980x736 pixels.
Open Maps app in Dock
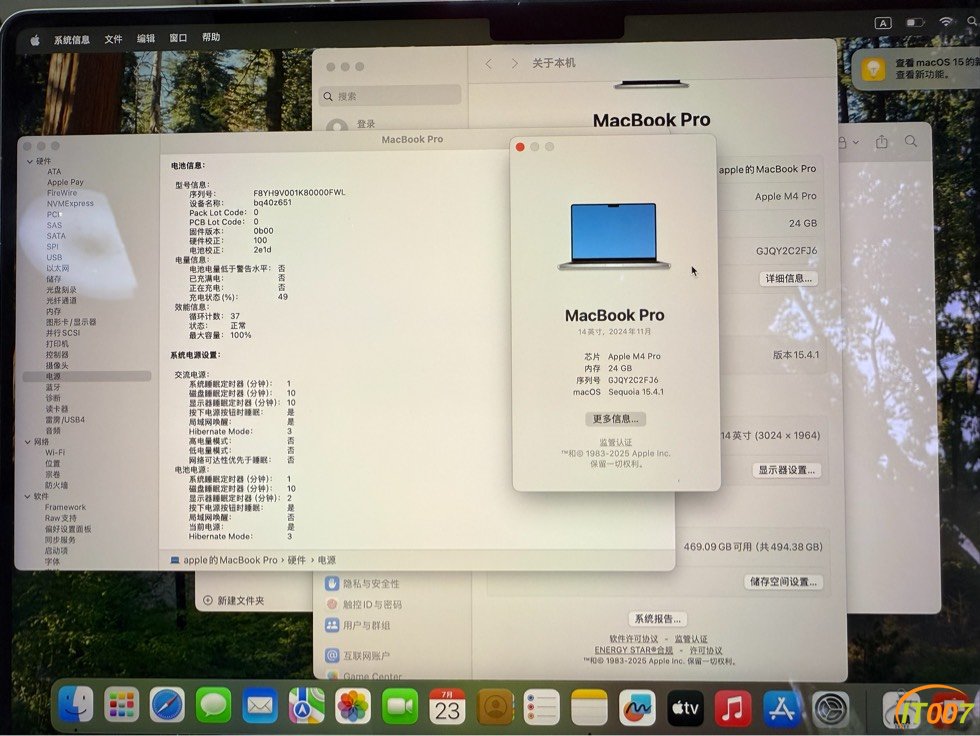(x=306, y=706)
